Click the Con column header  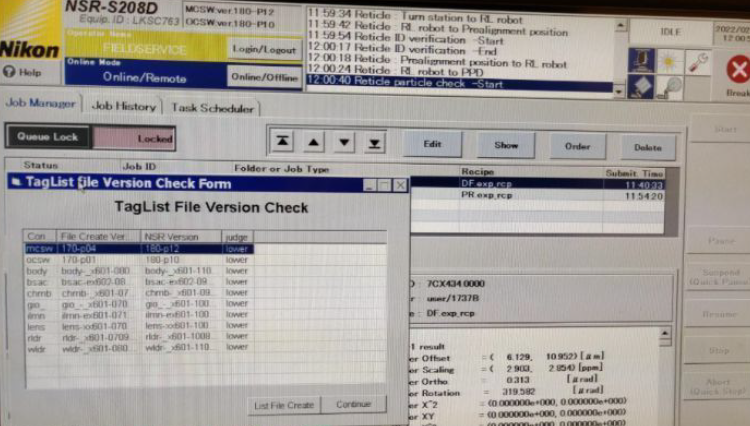40,236
